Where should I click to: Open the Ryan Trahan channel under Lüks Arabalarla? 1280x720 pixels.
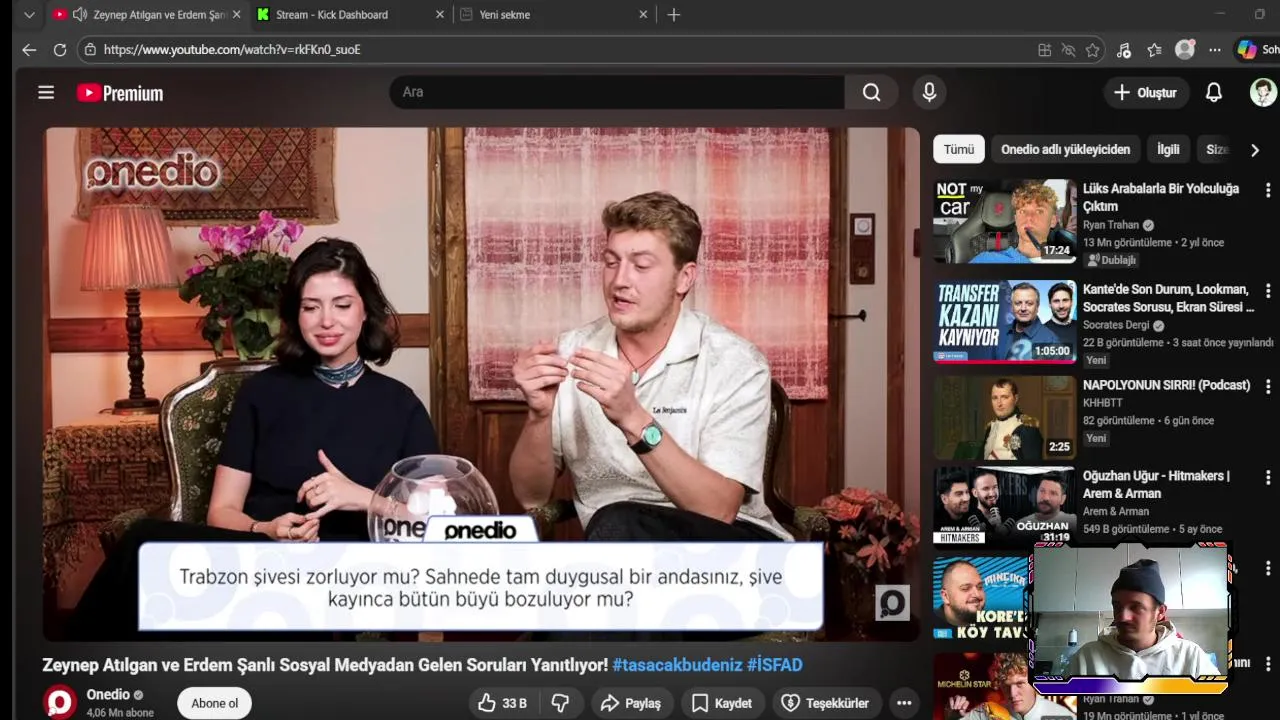coord(1111,225)
